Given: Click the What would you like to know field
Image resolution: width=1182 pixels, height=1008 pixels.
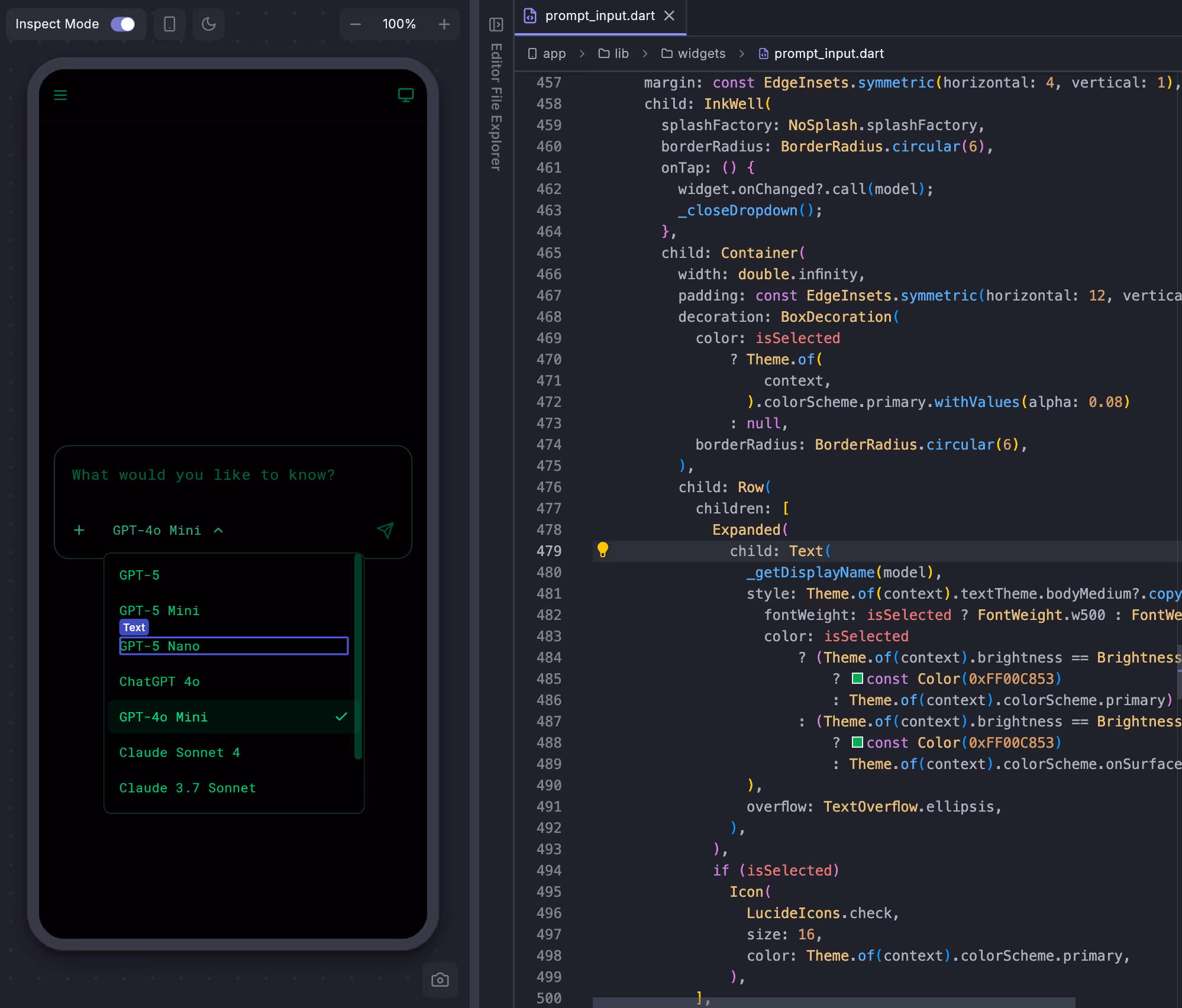Looking at the screenshot, I should [204, 474].
